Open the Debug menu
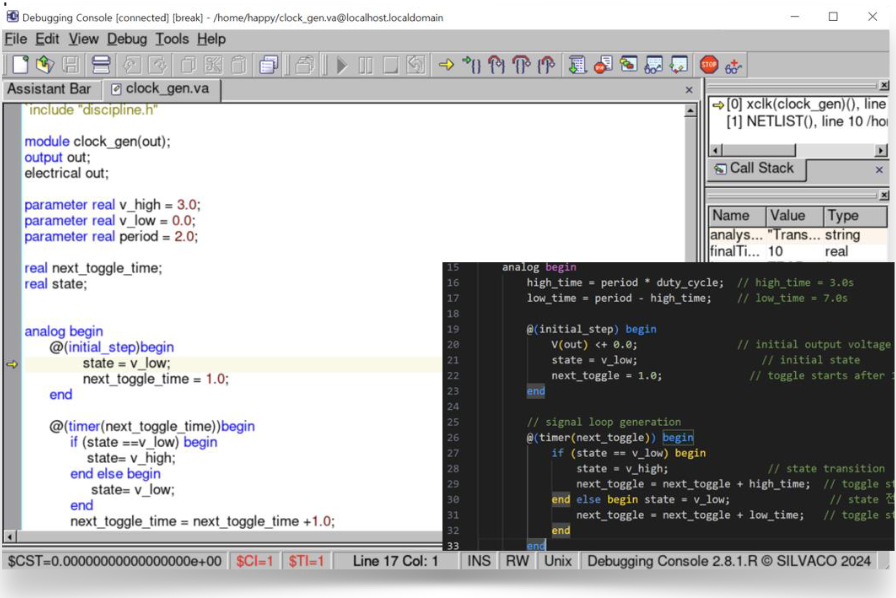 click(x=127, y=39)
